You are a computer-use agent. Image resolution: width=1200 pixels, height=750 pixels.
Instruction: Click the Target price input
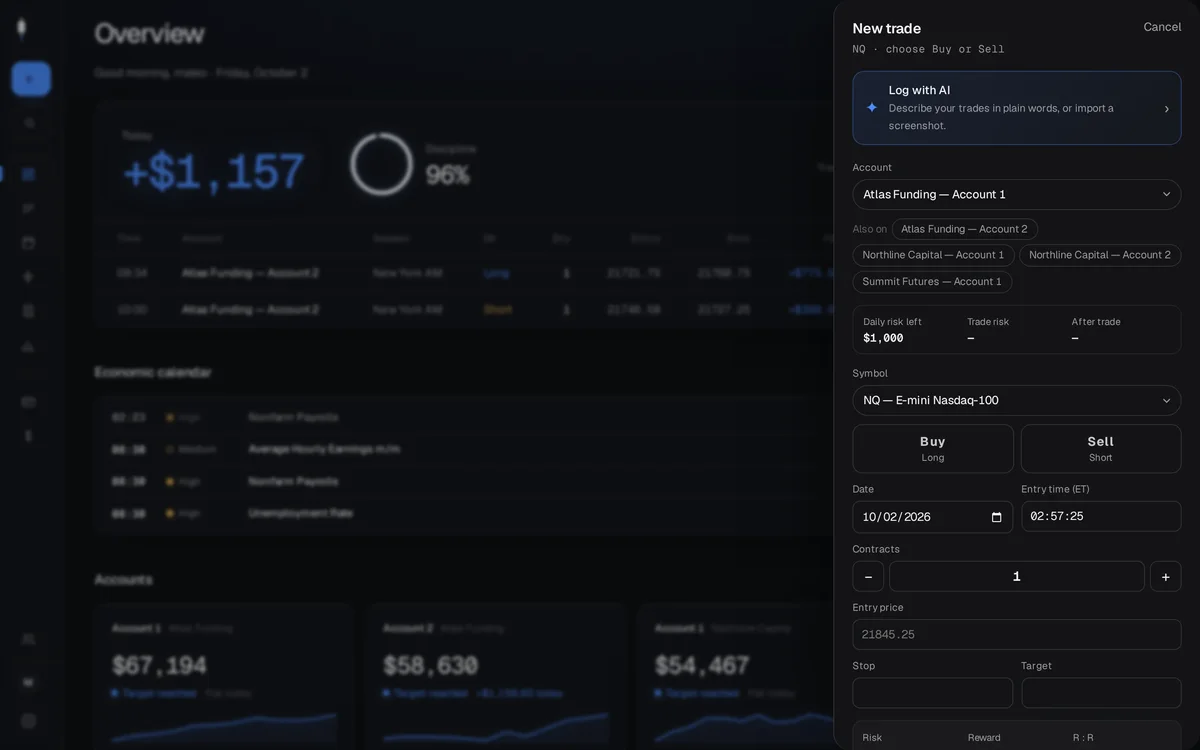pyautogui.click(x=1101, y=693)
